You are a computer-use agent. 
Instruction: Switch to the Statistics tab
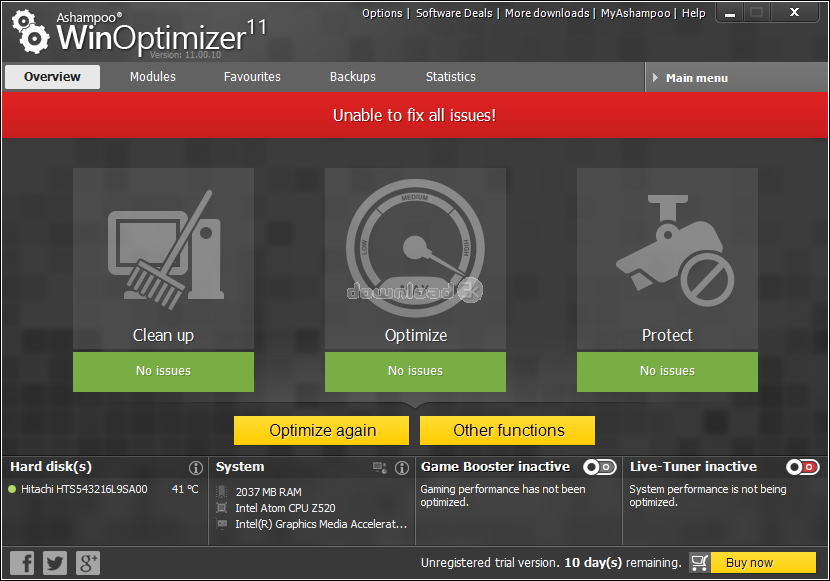450,77
